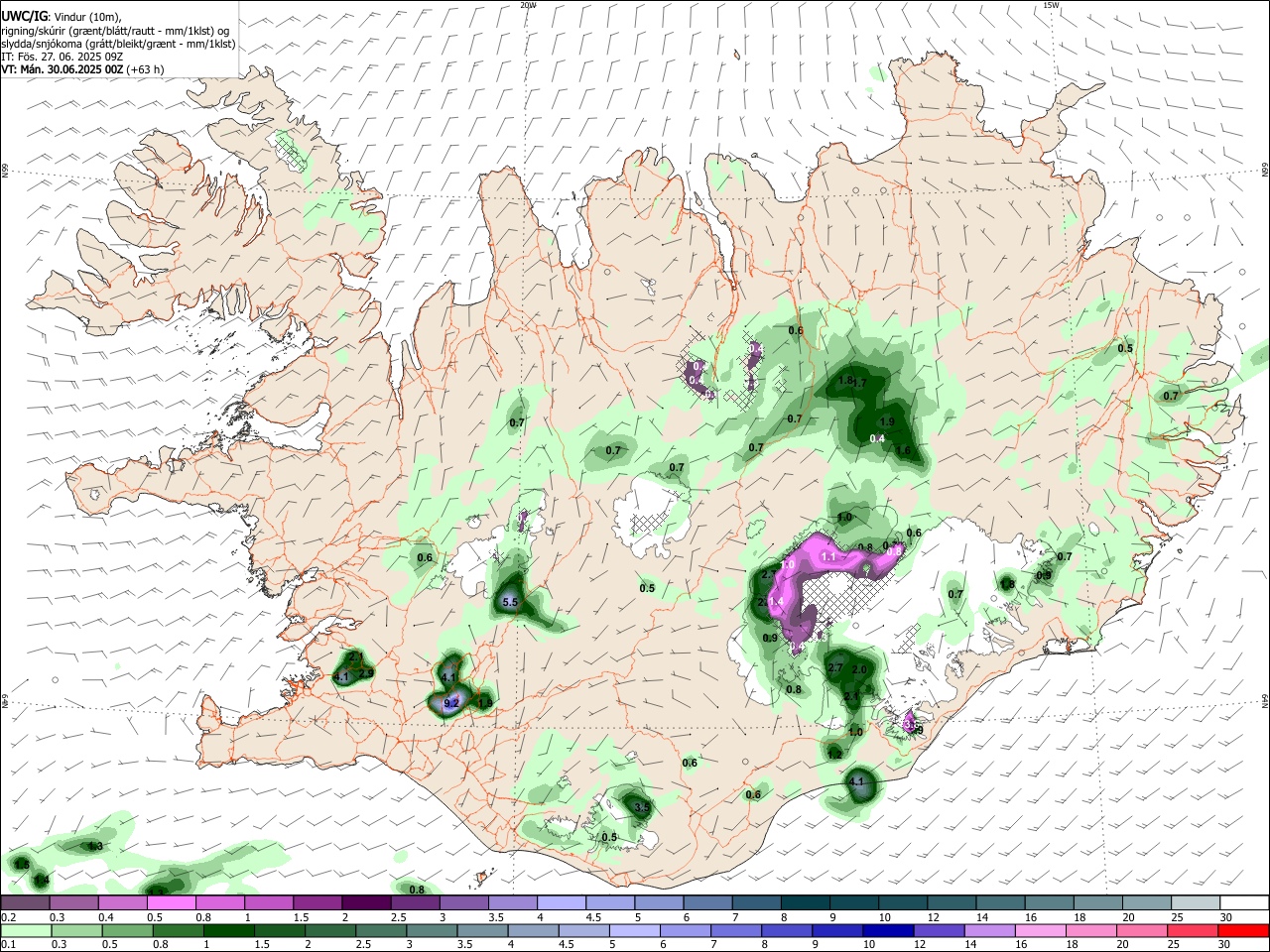The width and height of the screenshot is (1270, 952).
Task: Pick the pure red swatch after 30 in lower legend
Action: 1244,930
